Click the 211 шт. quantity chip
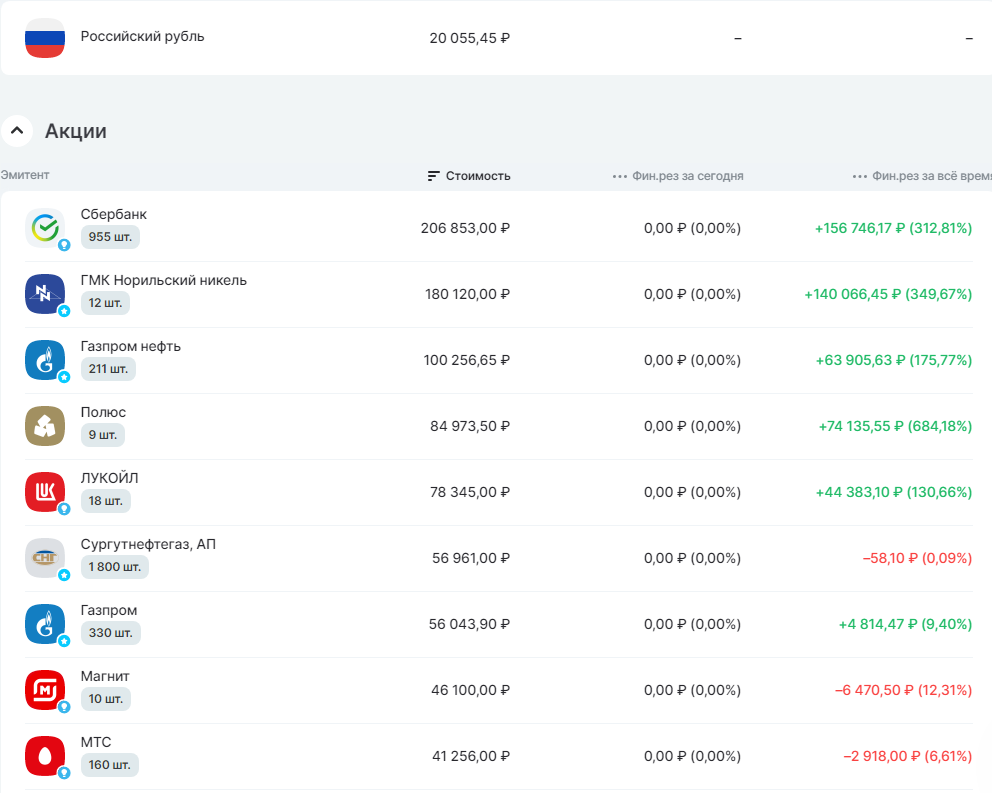 [108, 368]
